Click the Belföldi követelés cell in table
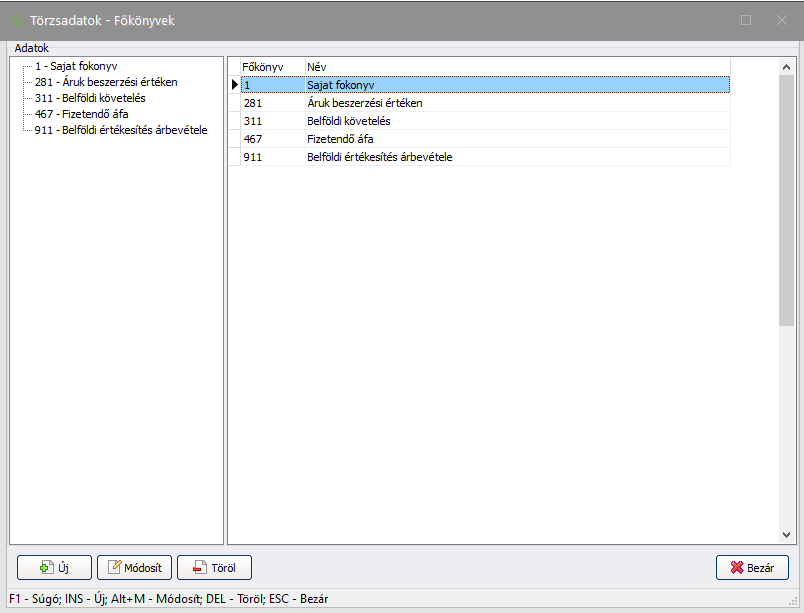804x613 pixels. coord(348,121)
